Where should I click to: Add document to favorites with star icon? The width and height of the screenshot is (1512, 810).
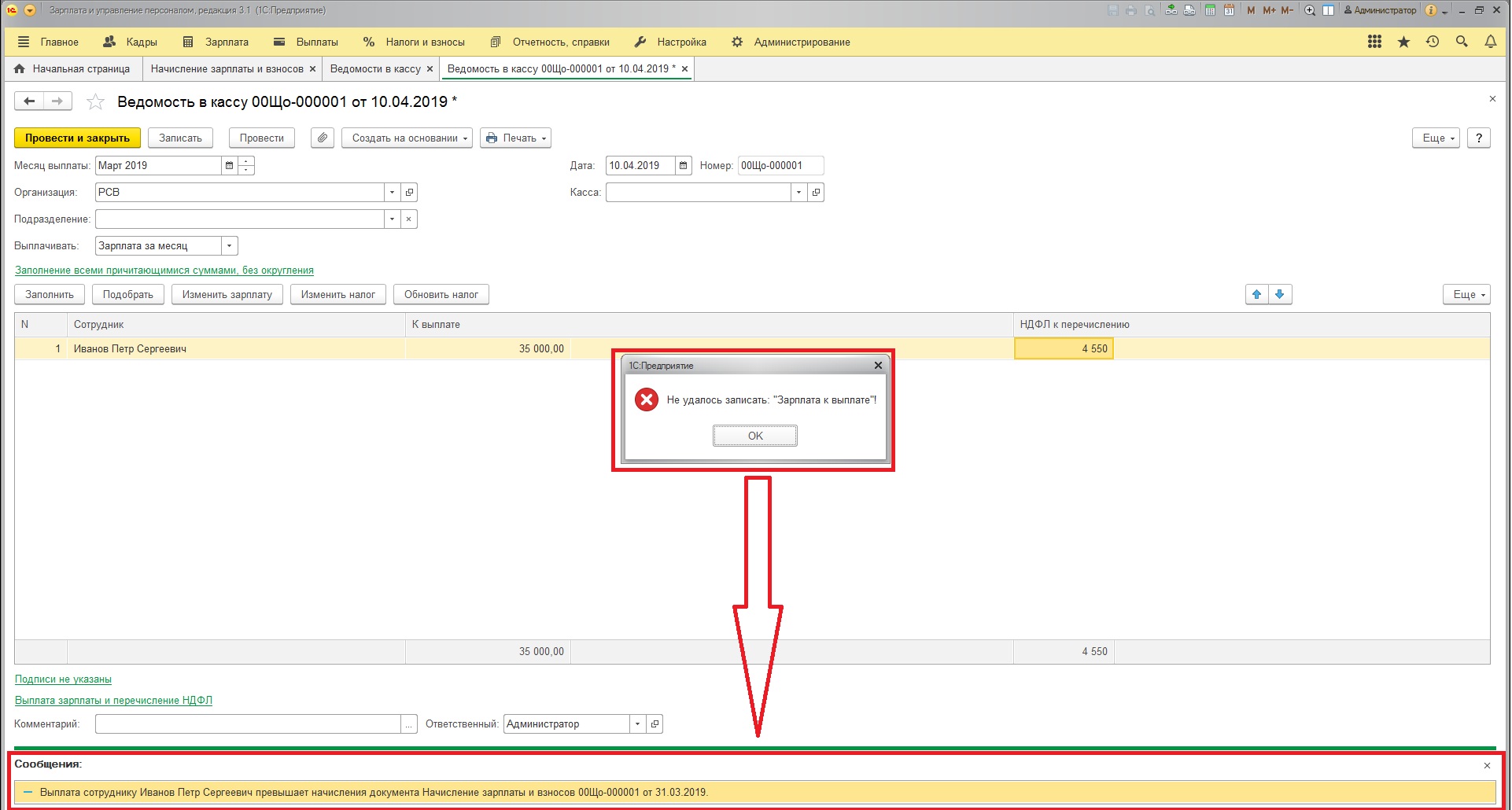coord(95,102)
